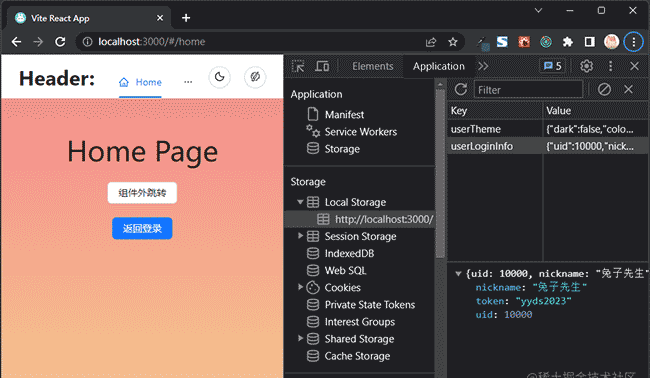Close the DevTools panel
Viewport: 650px width, 378px height.
(634, 66)
